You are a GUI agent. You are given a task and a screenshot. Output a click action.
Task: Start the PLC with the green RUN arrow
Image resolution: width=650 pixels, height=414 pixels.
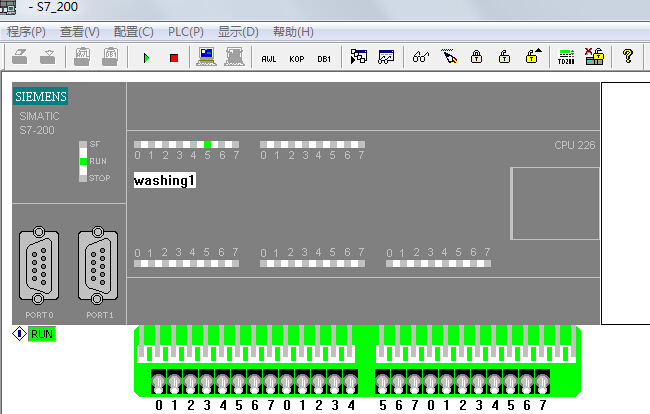[x=146, y=58]
